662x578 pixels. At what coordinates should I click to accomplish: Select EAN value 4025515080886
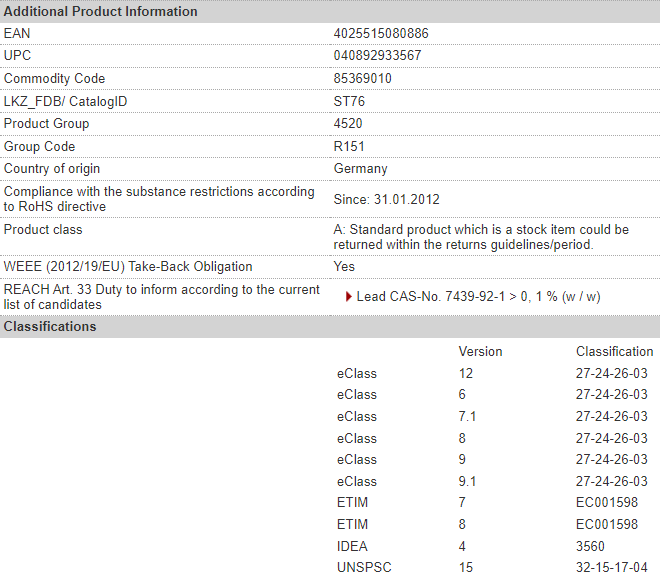pyautogui.click(x=381, y=33)
